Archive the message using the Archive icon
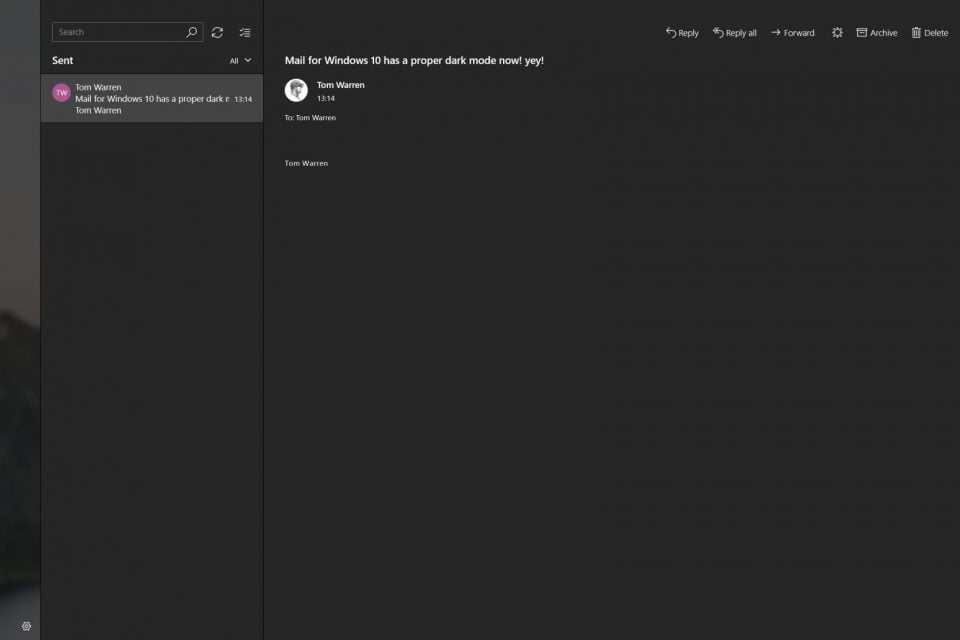This screenshot has width=960, height=640. [x=861, y=32]
